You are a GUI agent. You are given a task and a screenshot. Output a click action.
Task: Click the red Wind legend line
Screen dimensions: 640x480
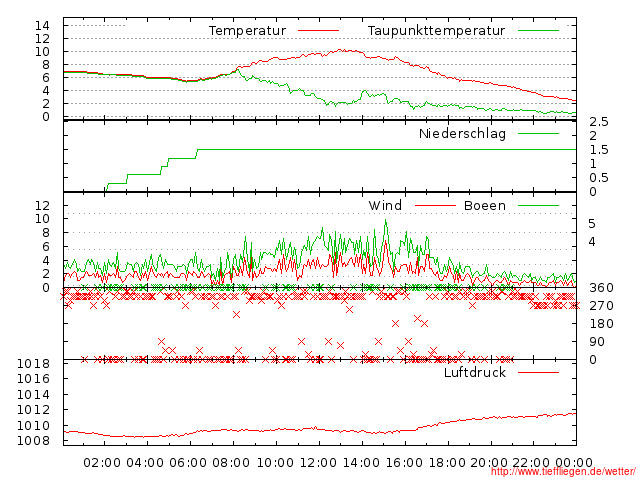pyautogui.click(x=435, y=205)
